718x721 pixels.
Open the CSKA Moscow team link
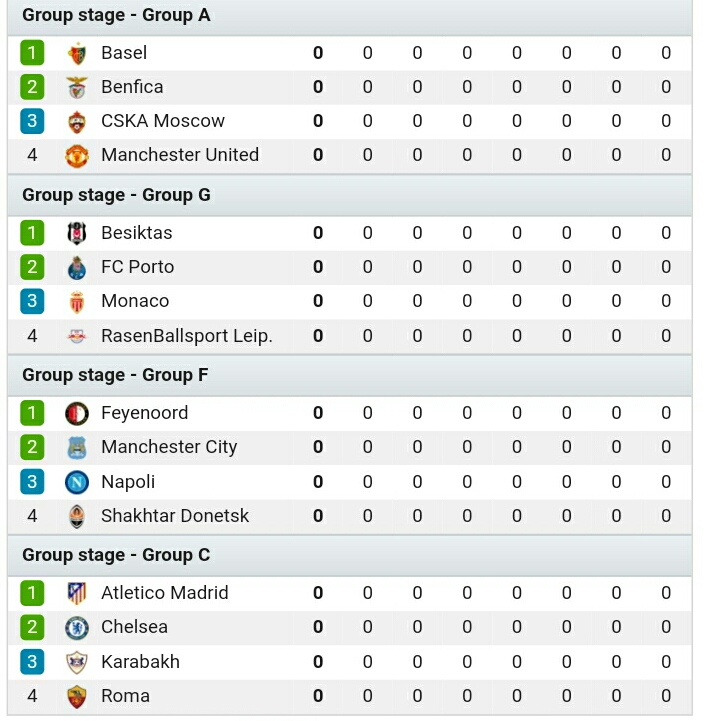[x=163, y=121]
